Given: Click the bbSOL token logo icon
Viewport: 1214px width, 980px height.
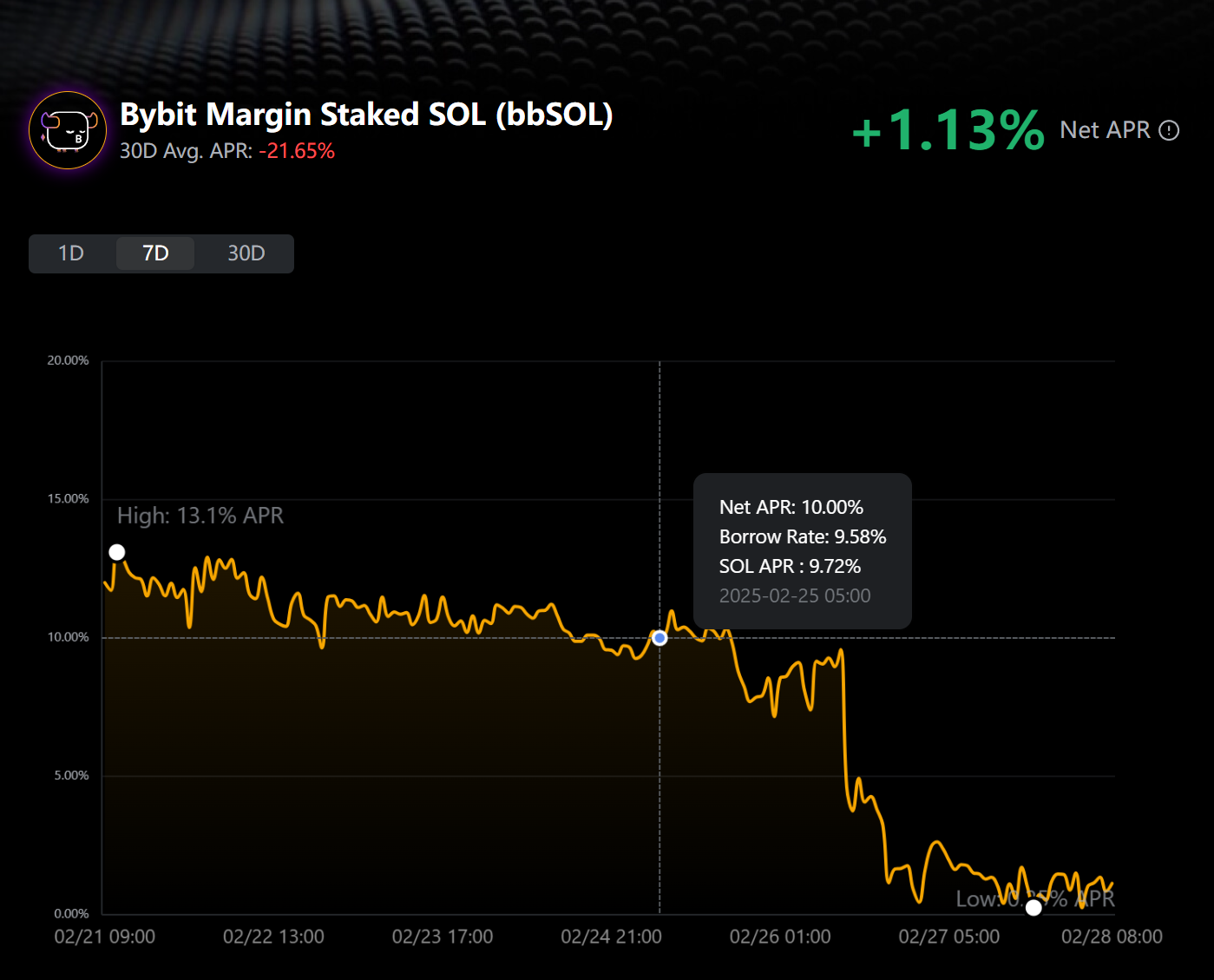Looking at the screenshot, I should point(68,130).
